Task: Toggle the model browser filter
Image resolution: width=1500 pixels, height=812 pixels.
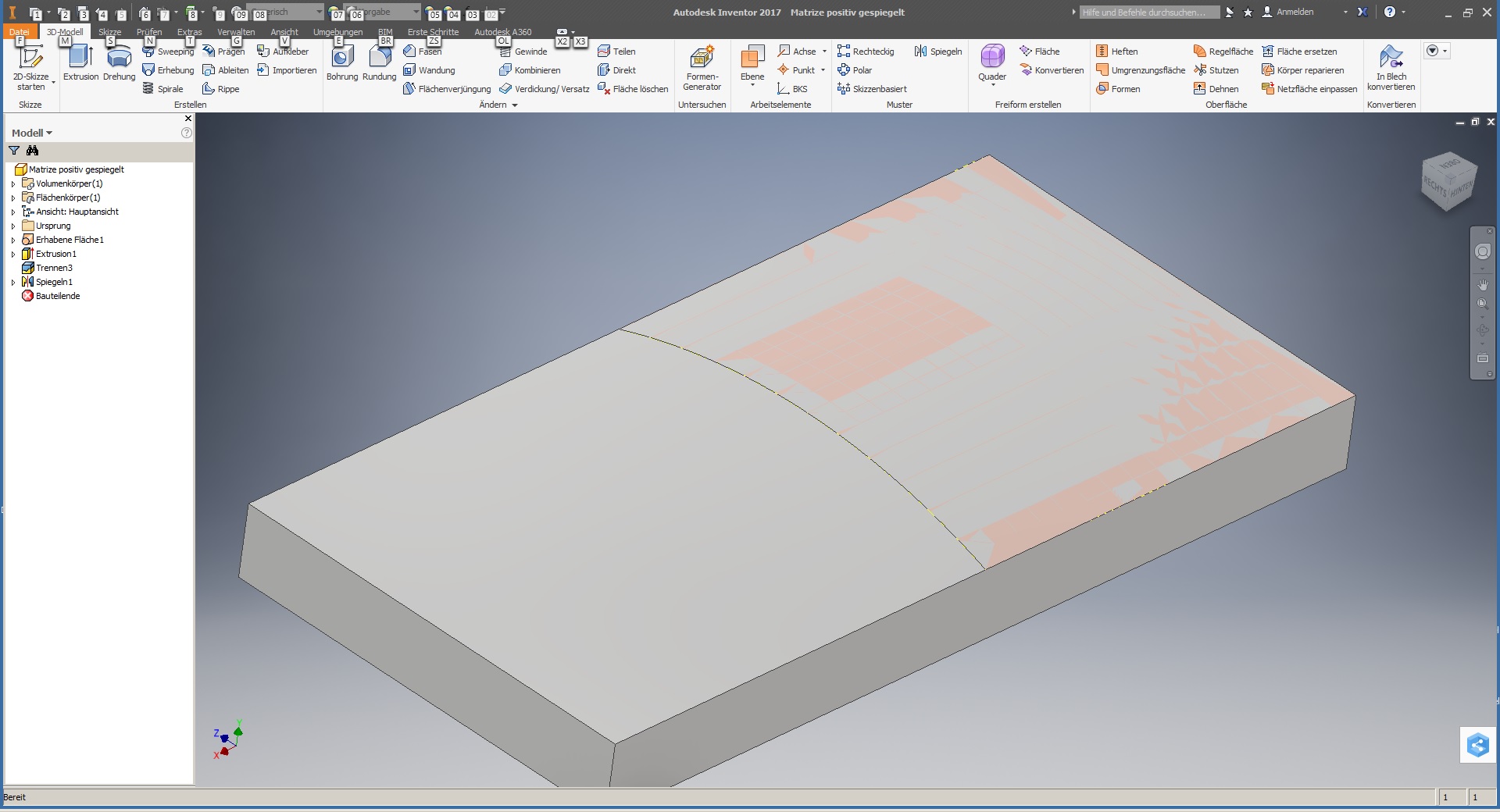Action: [13, 151]
